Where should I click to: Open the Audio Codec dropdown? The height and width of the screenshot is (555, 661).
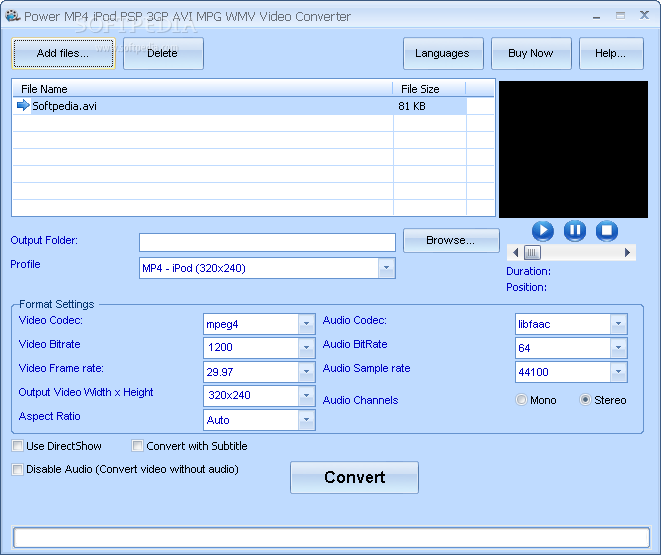(618, 324)
